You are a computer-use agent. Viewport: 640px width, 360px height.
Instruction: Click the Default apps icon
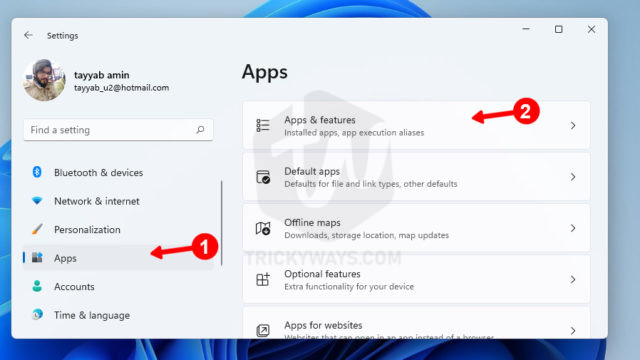click(x=263, y=177)
